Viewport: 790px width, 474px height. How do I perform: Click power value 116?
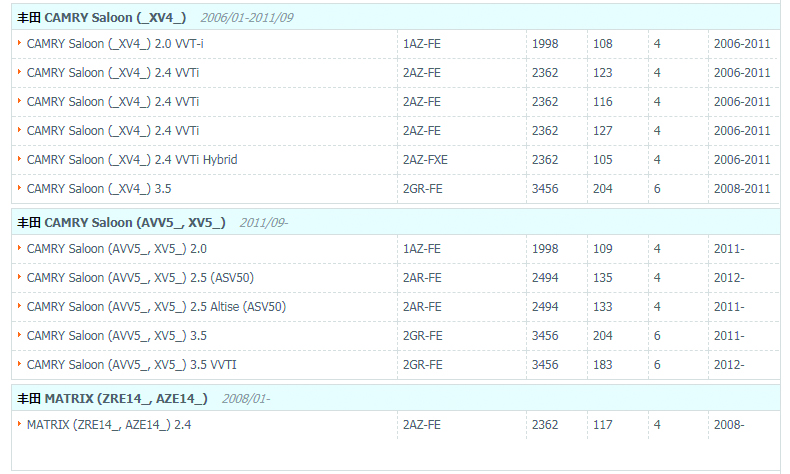[x=603, y=102]
